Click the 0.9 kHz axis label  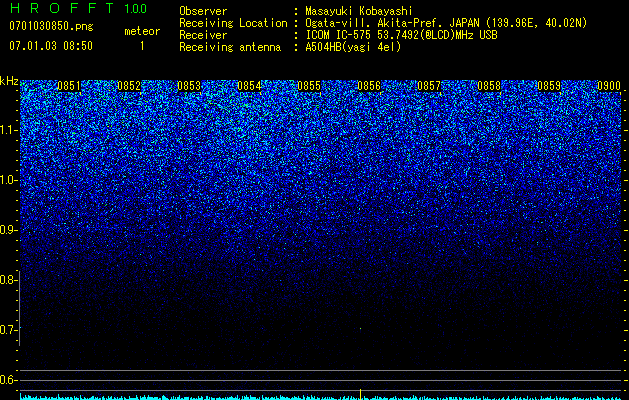8,230
